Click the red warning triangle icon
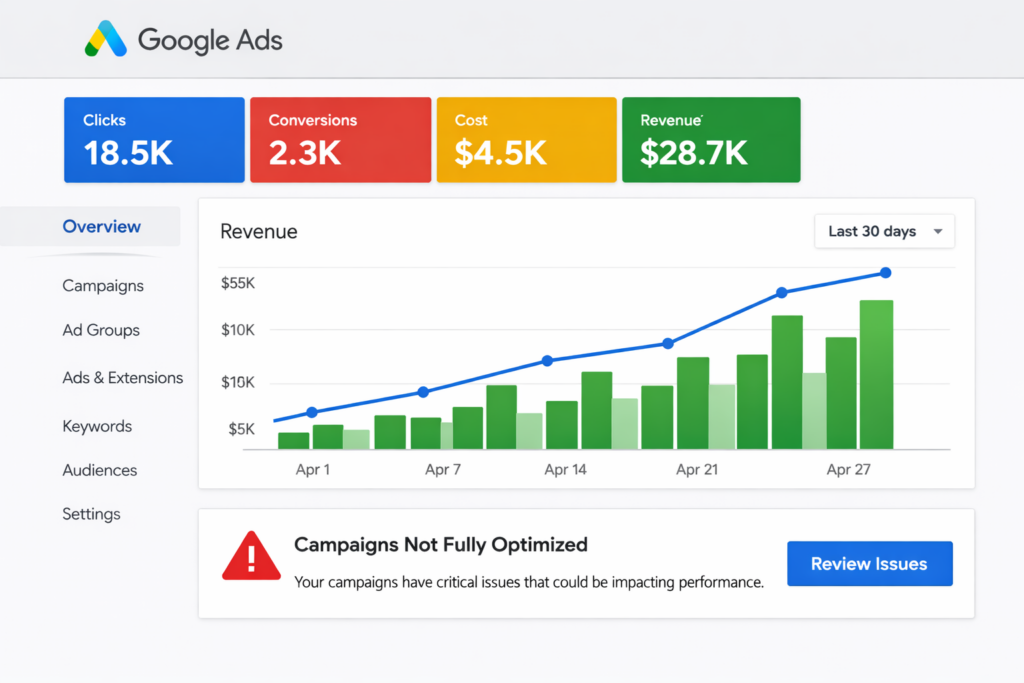The image size is (1024, 683). (x=251, y=556)
